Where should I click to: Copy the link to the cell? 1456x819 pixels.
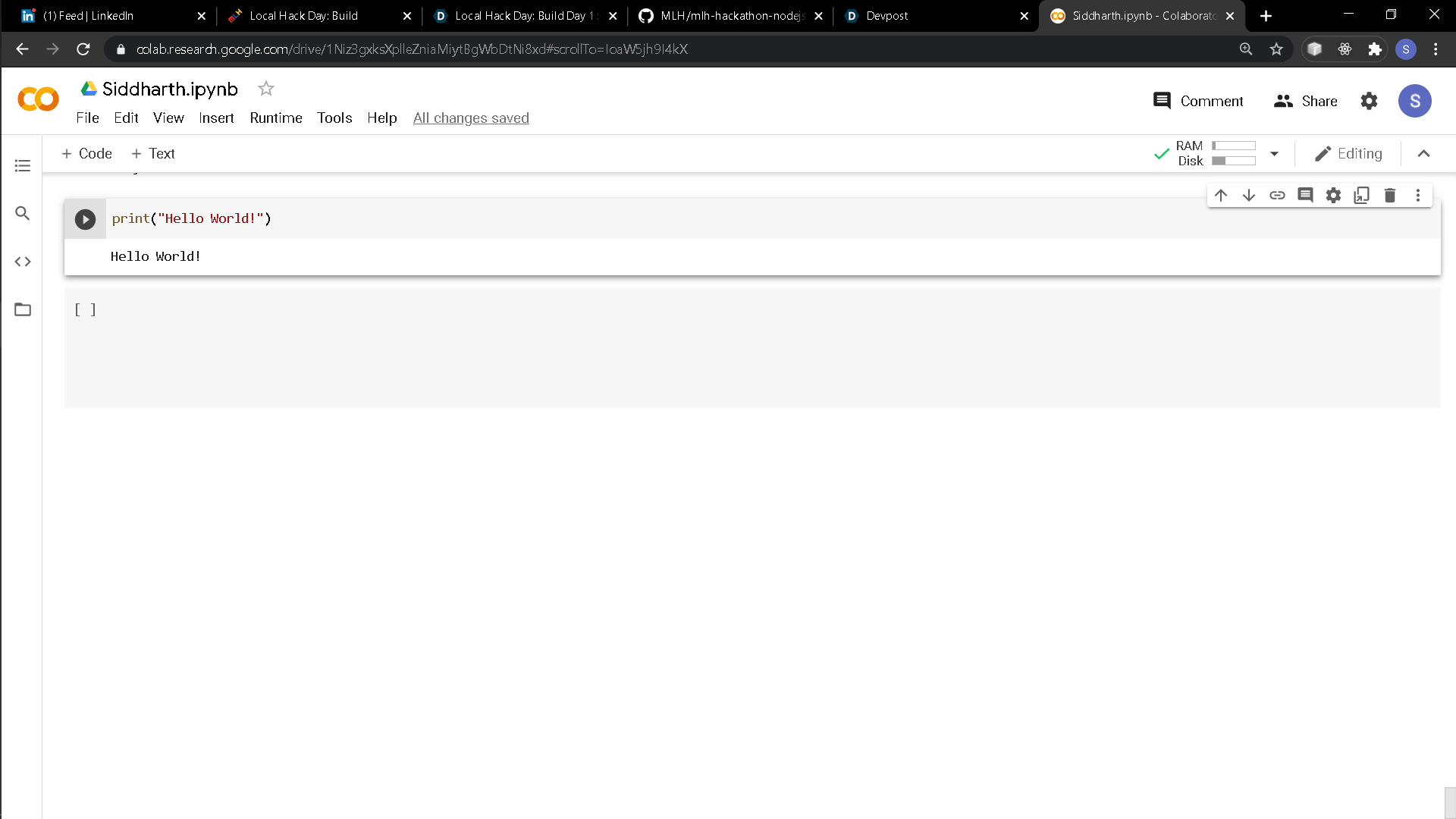pos(1277,195)
